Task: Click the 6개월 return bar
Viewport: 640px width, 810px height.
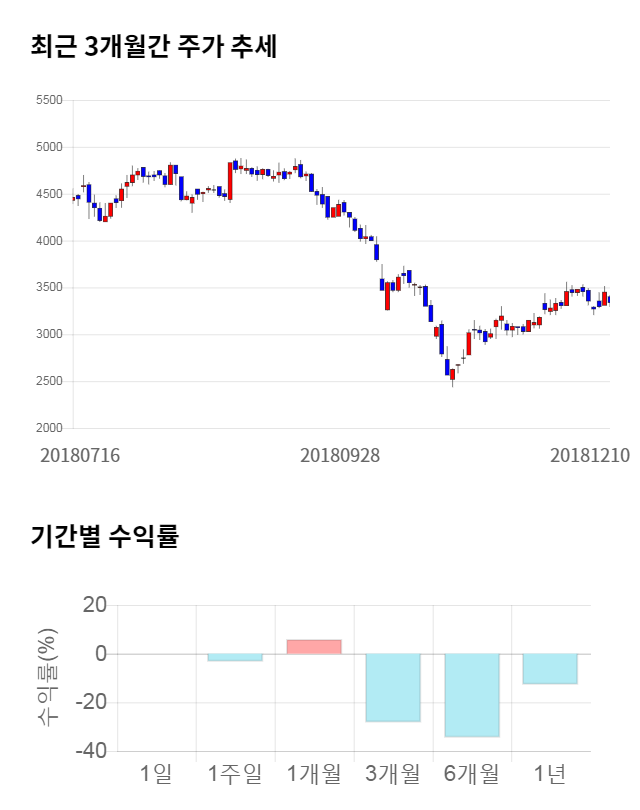Action: (472, 695)
